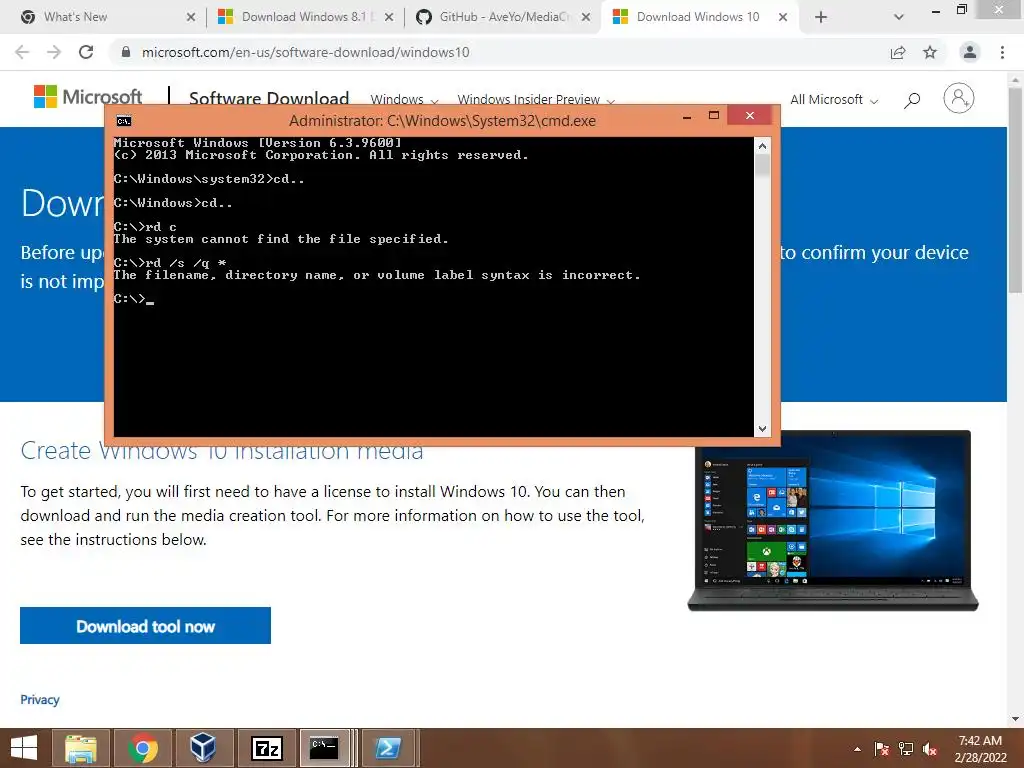Open the tab search chevron
Image resolution: width=1024 pixels, height=768 pixels.
(899, 17)
